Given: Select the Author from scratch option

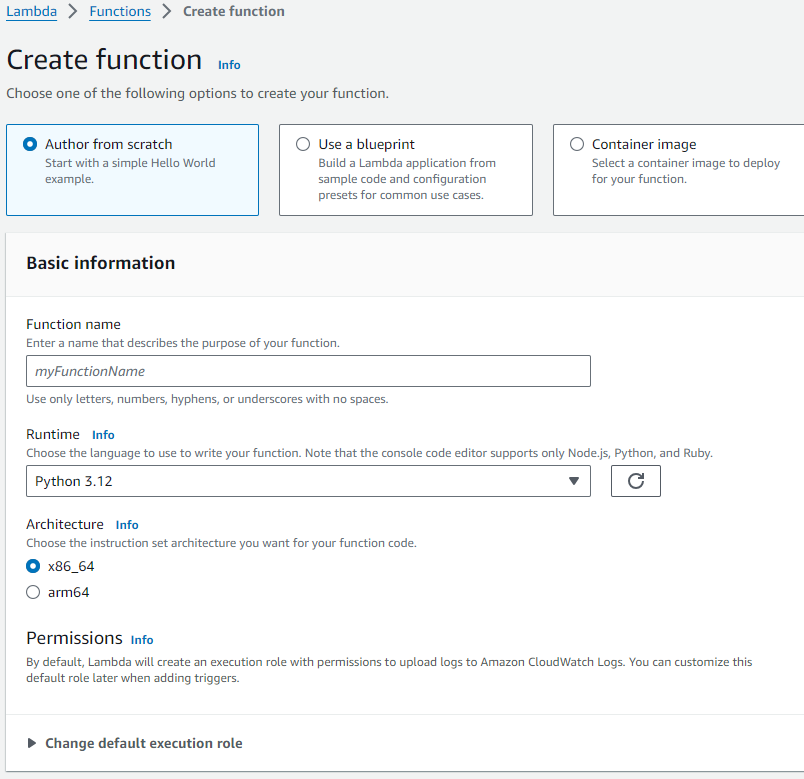Looking at the screenshot, I should [x=30, y=144].
